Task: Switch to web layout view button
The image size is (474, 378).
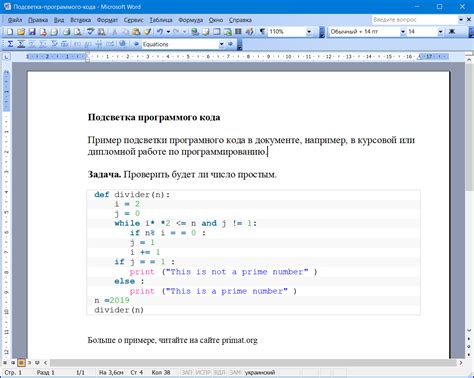Action: [13, 362]
